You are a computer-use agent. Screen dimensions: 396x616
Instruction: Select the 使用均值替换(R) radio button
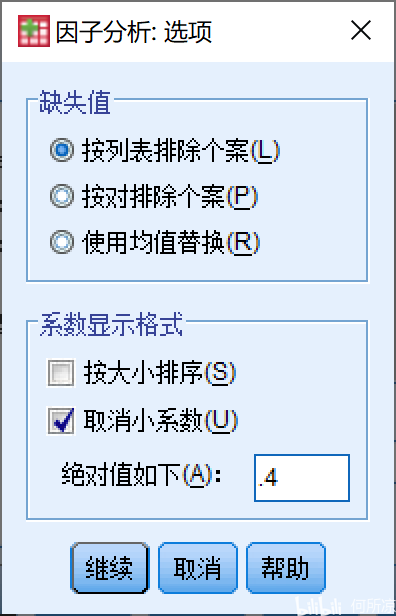click(62, 242)
